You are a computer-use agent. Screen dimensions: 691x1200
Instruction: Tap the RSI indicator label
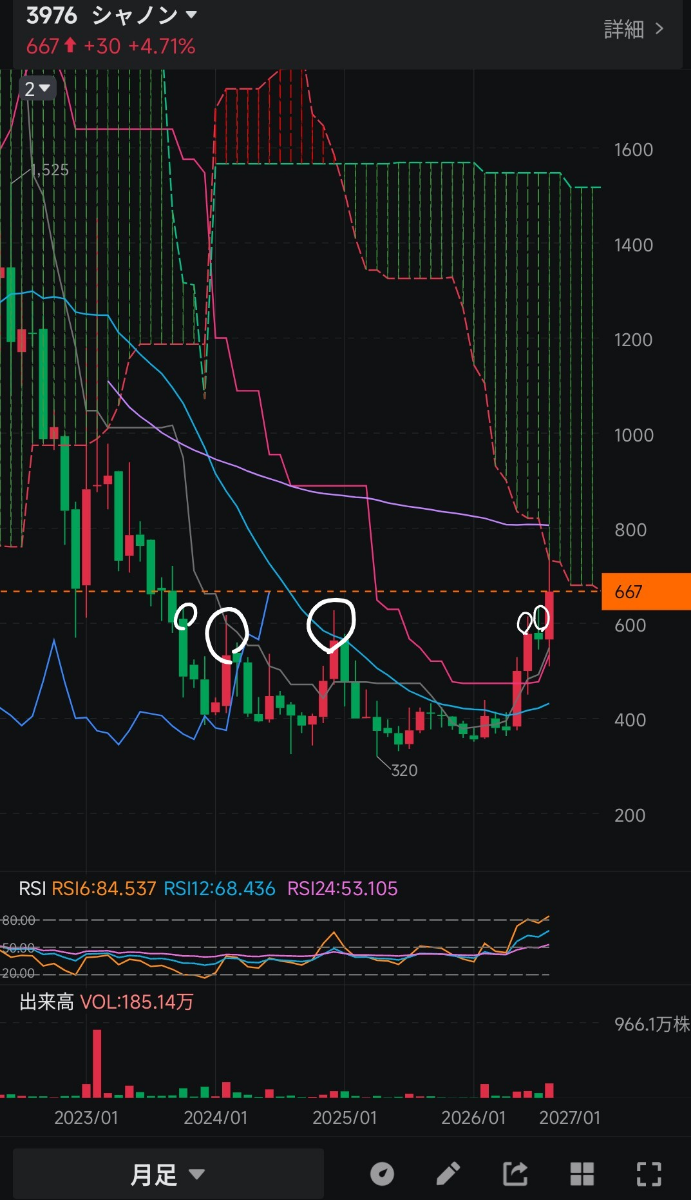pyautogui.click(x=32, y=888)
